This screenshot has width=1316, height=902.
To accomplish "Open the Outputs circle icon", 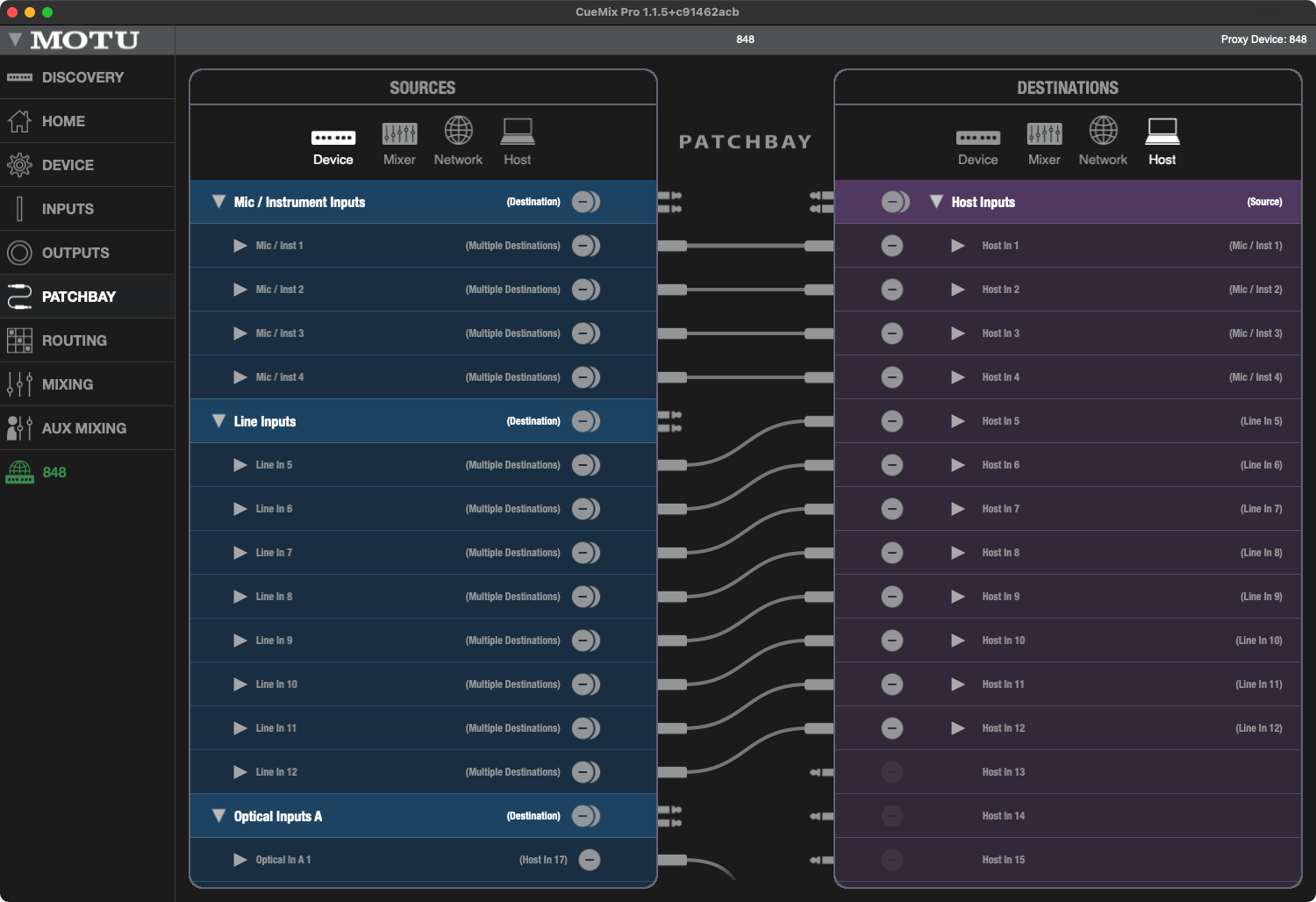I will [19, 253].
